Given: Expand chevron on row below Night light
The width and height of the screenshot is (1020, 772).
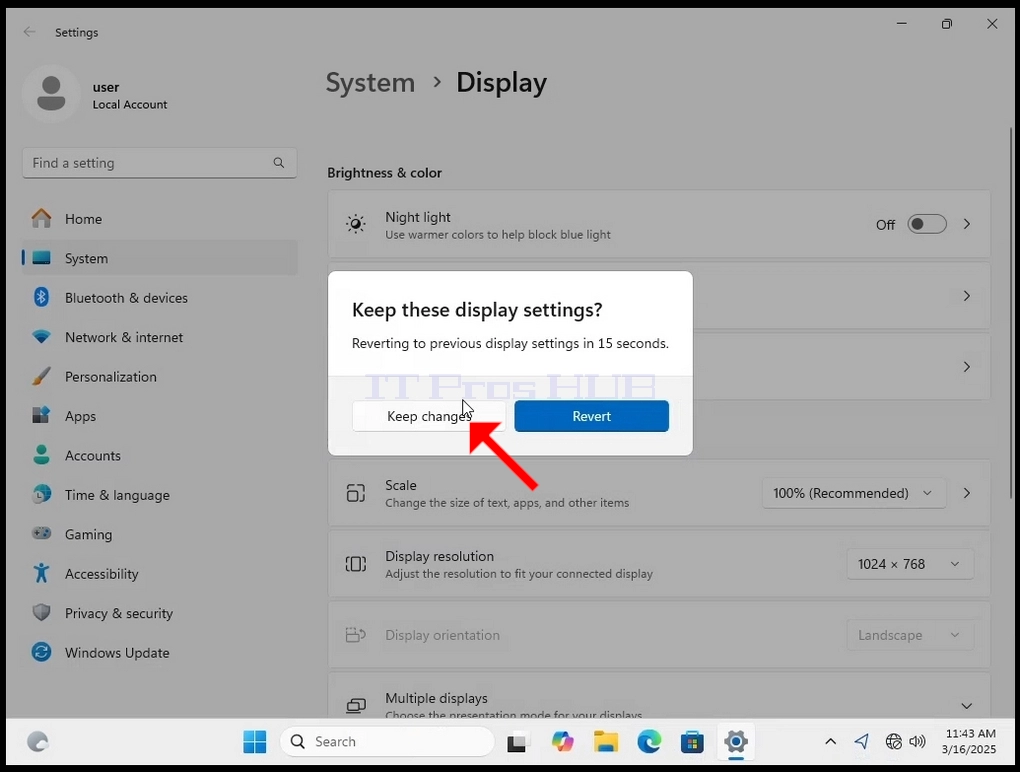Looking at the screenshot, I should 967,296.
